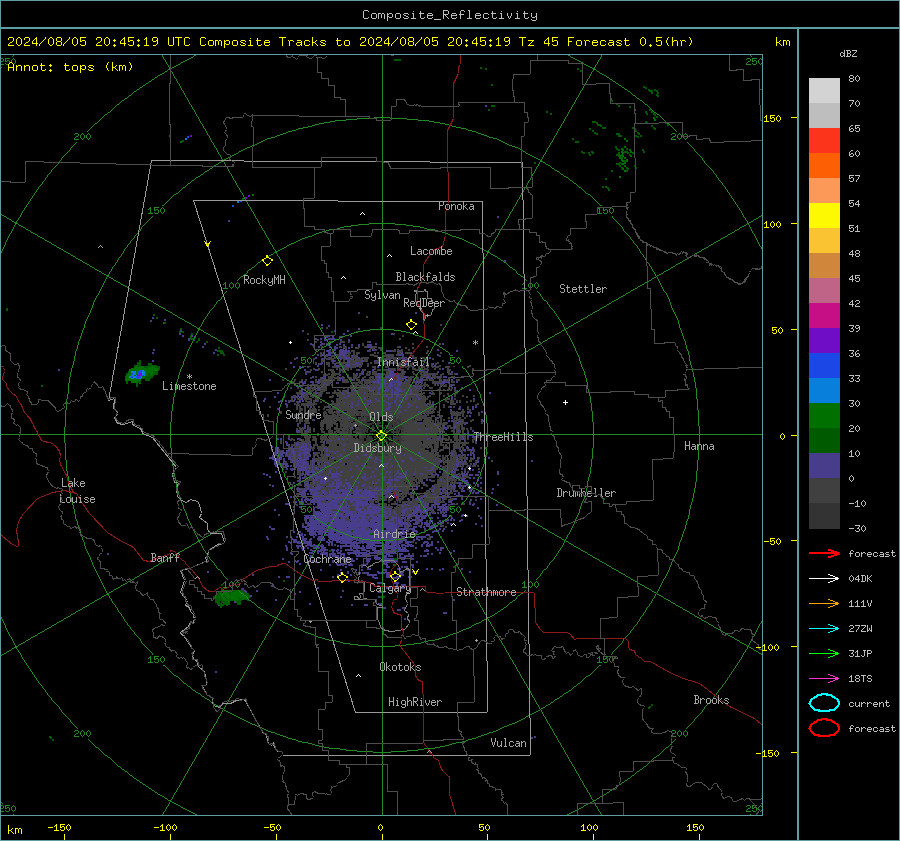Click the ThreeHills label
The width and height of the screenshot is (900, 841).
tap(503, 437)
